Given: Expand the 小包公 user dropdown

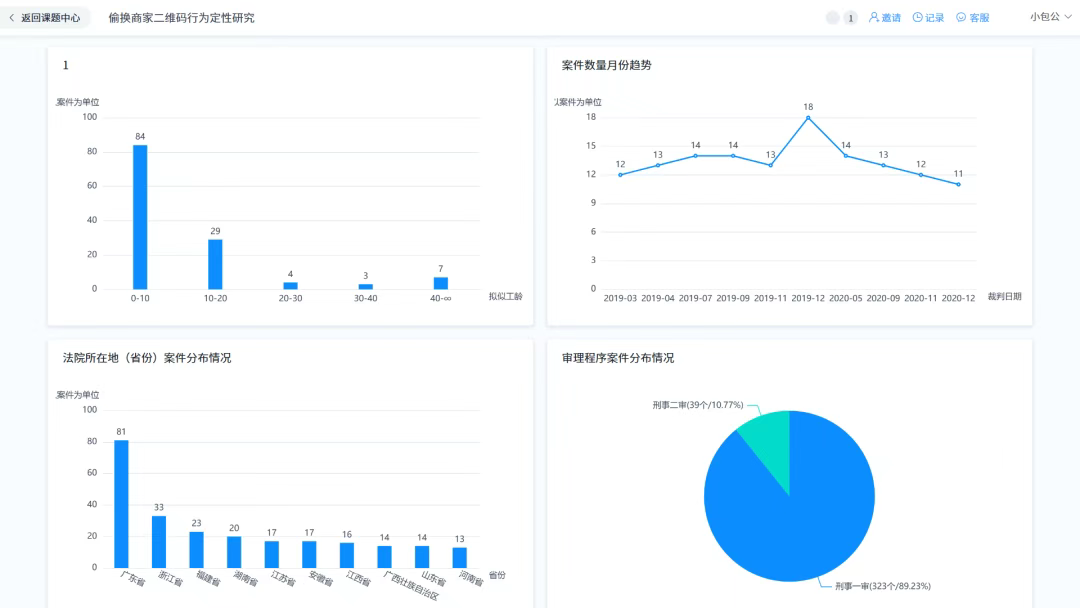Looking at the screenshot, I should (x=1050, y=17).
